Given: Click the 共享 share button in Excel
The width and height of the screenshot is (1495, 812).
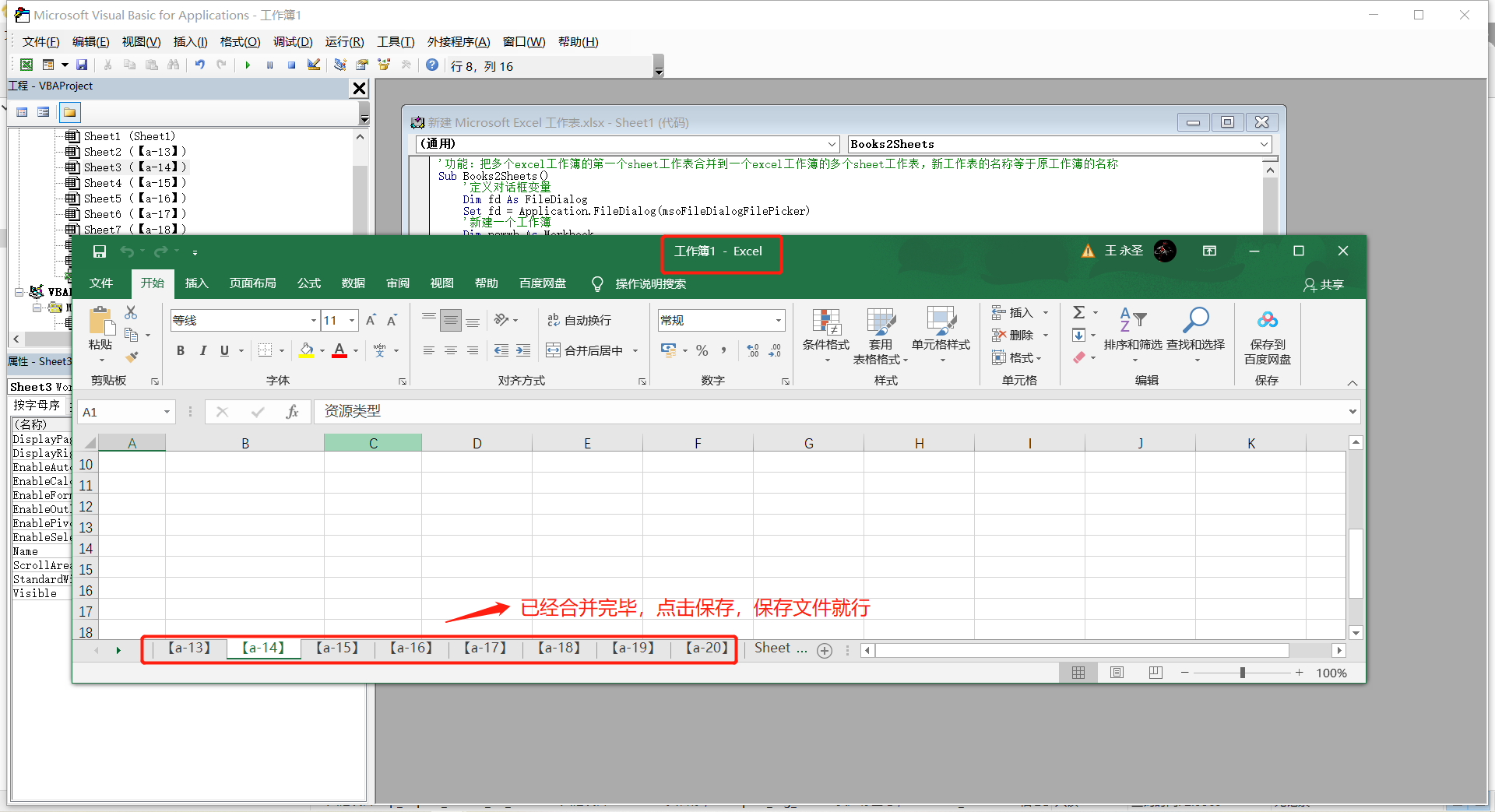Looking at the screenshot, I should tap(1324, 284).
